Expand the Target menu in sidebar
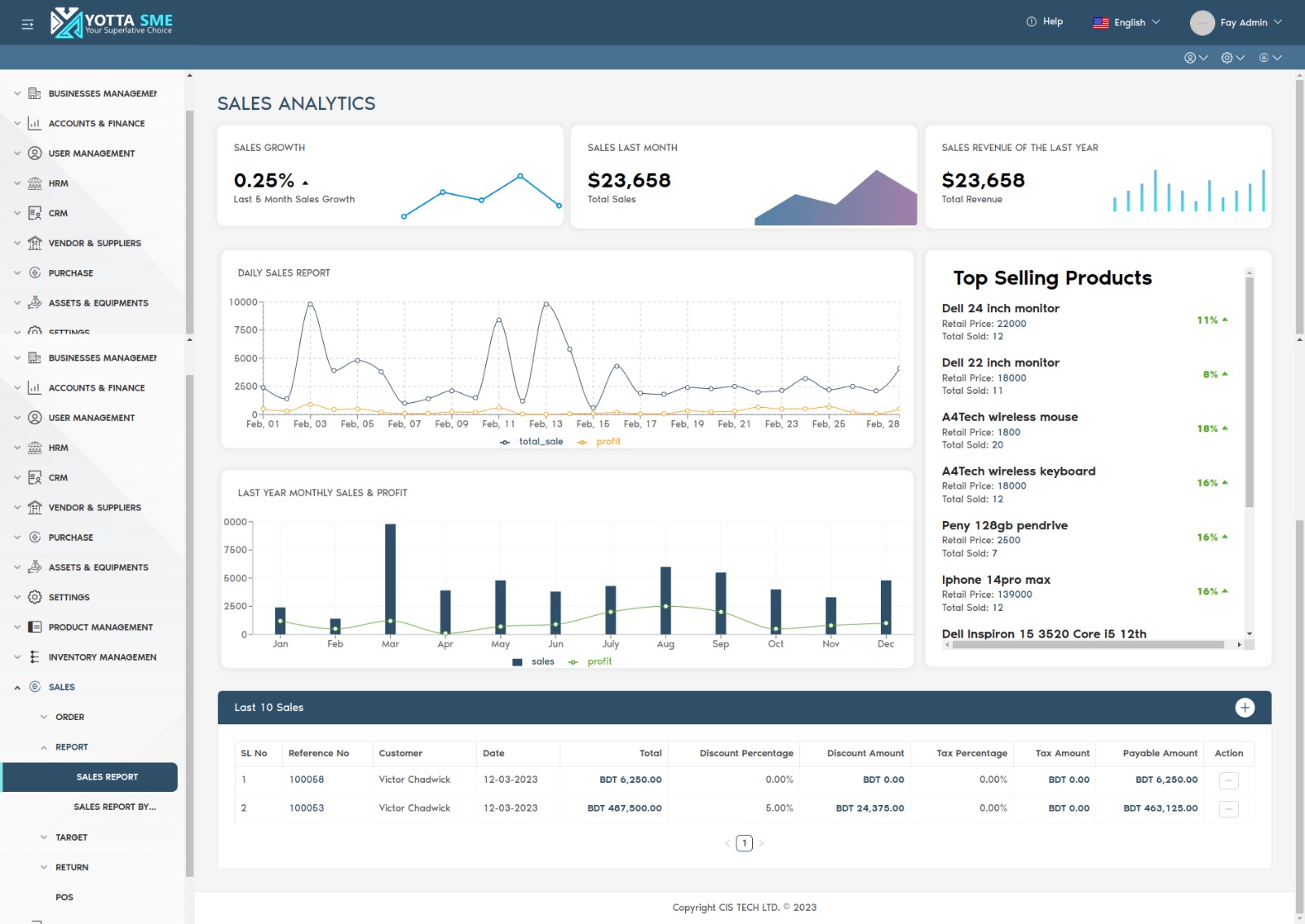The image size is (1305, 924). tap(72, 837)
